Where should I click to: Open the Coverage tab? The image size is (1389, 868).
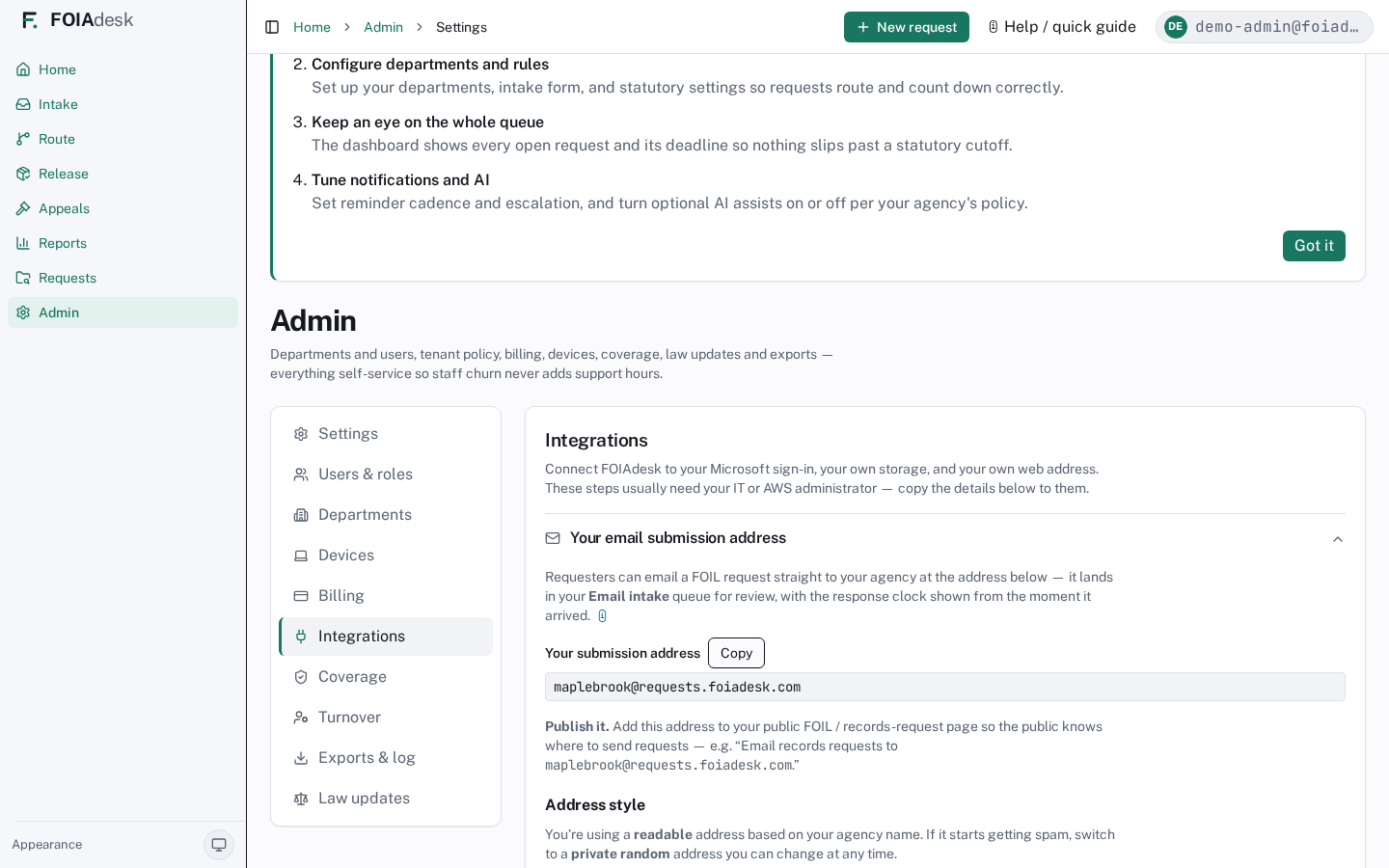click(386, 677)
